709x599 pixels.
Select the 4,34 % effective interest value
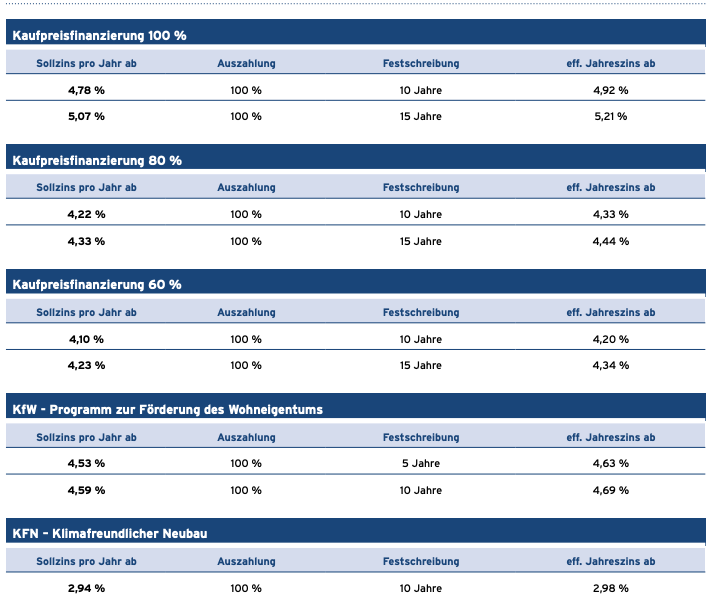point(610,365)
